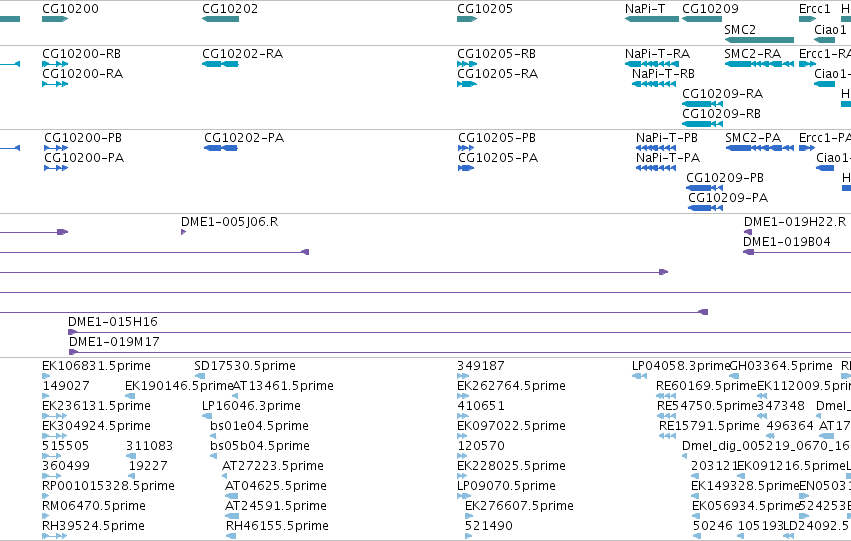
Task: Click the DME1-015H16 clone label
Action: (113, 322)
